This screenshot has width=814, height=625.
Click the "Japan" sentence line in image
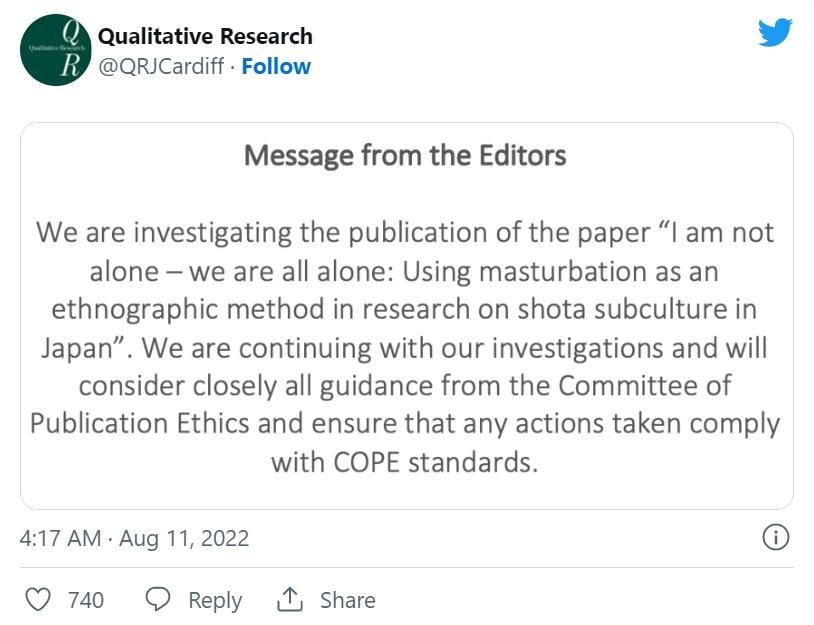pyautogui.click(x=405, y=348)
